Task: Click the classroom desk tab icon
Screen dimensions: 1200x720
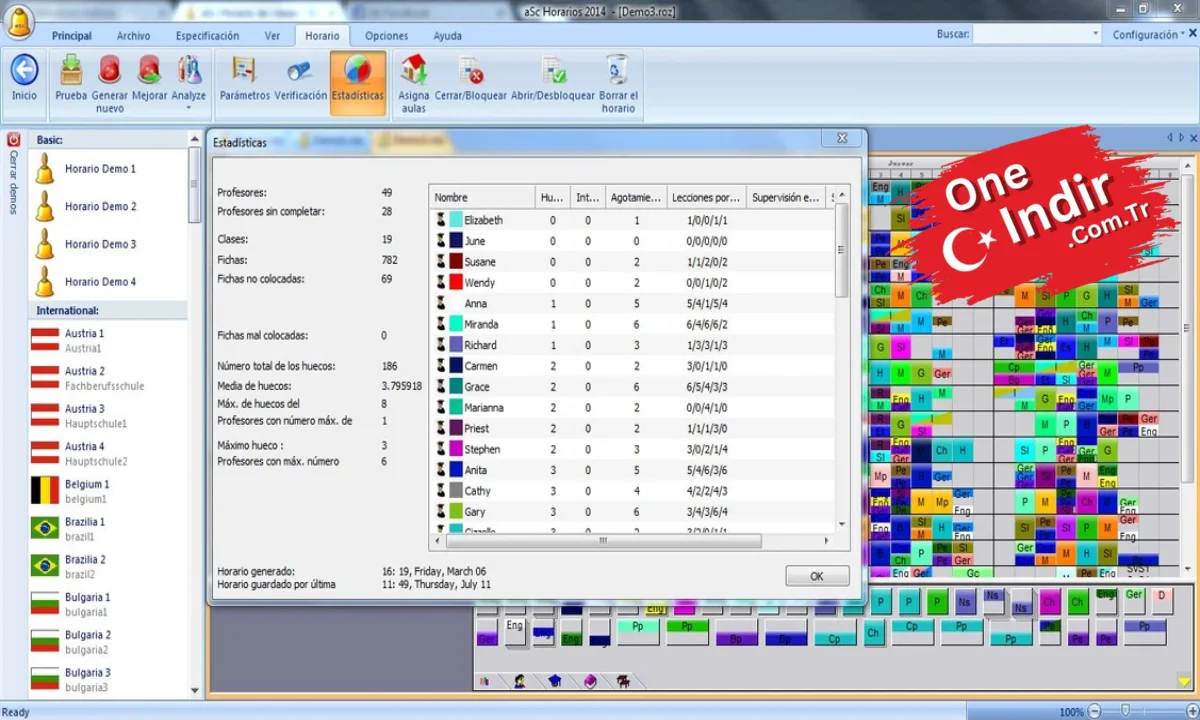Action: click(x=622, y=681)
